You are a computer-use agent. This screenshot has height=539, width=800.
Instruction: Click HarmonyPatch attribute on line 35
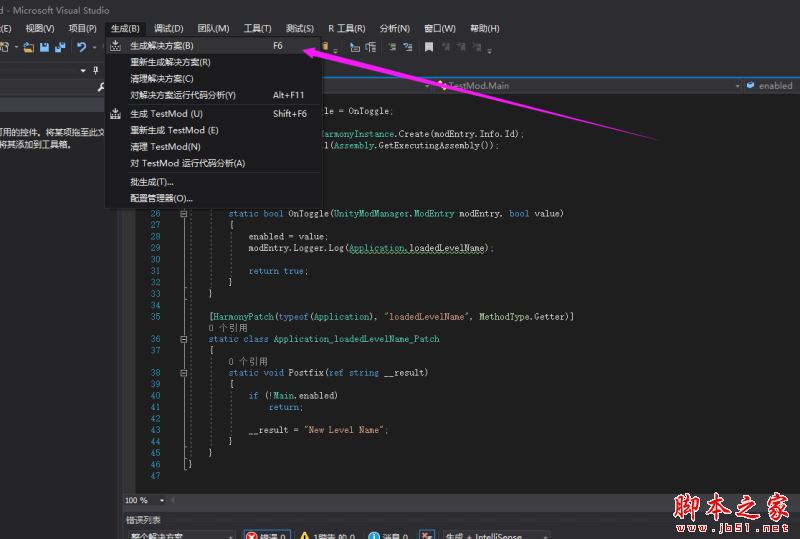242,317
